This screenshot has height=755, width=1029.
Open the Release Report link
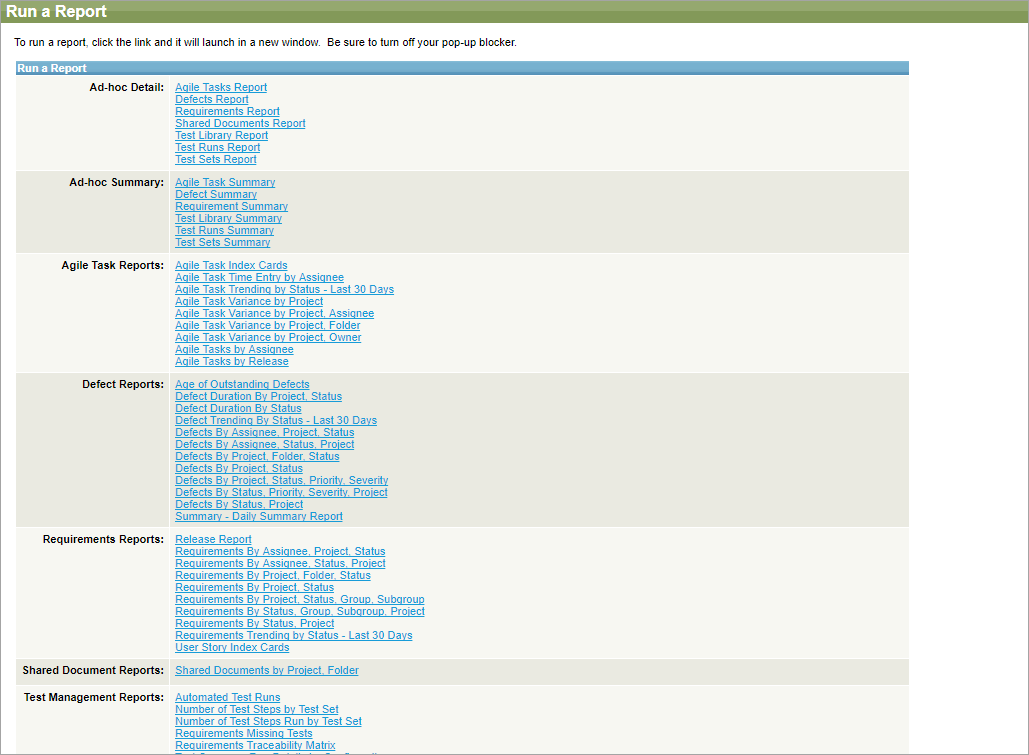[x=213, y=540]
